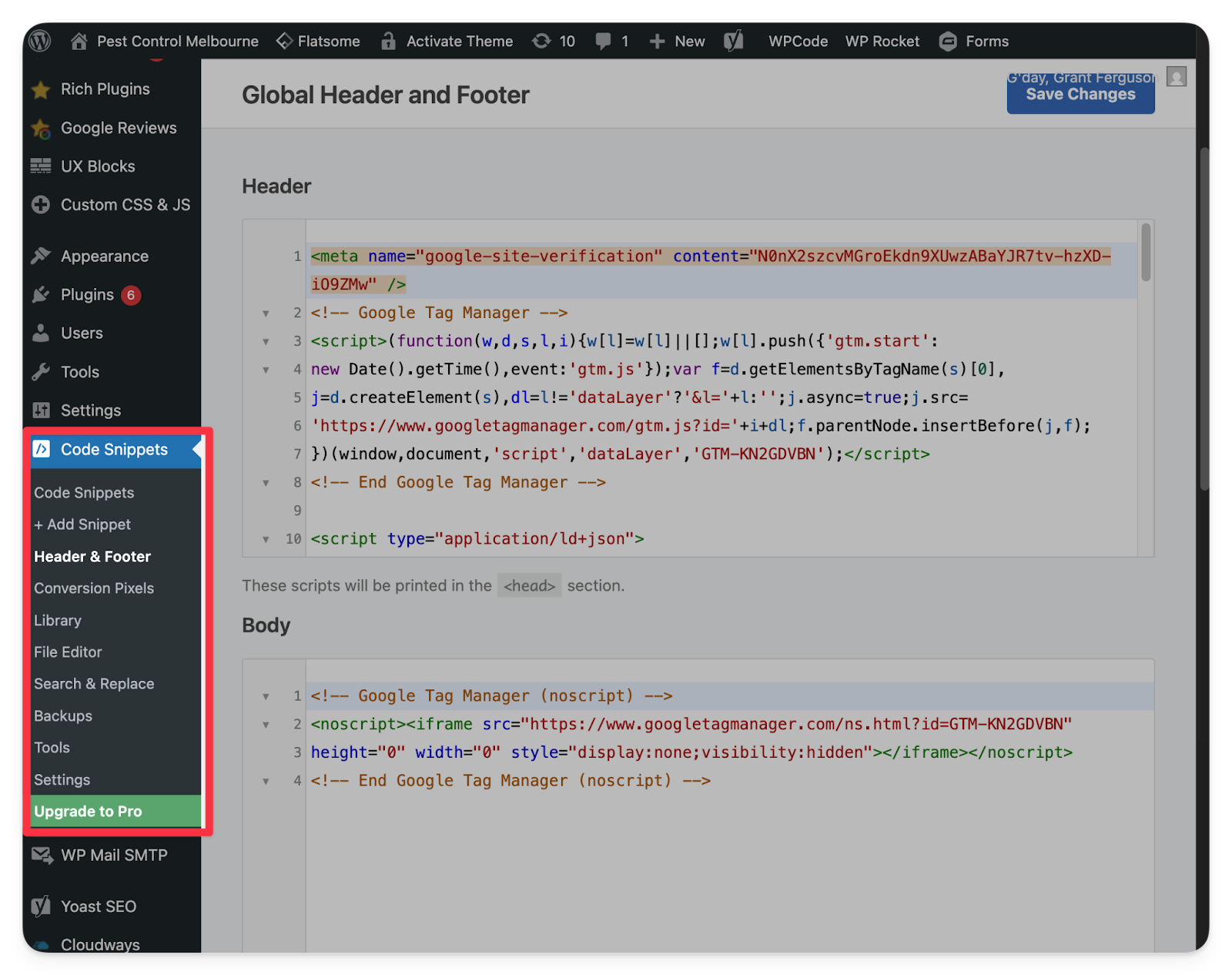The height and width of the screenshot is (975, 1232).
Task: Click the WordPress logo icon in admin bar
Action: 40,41
